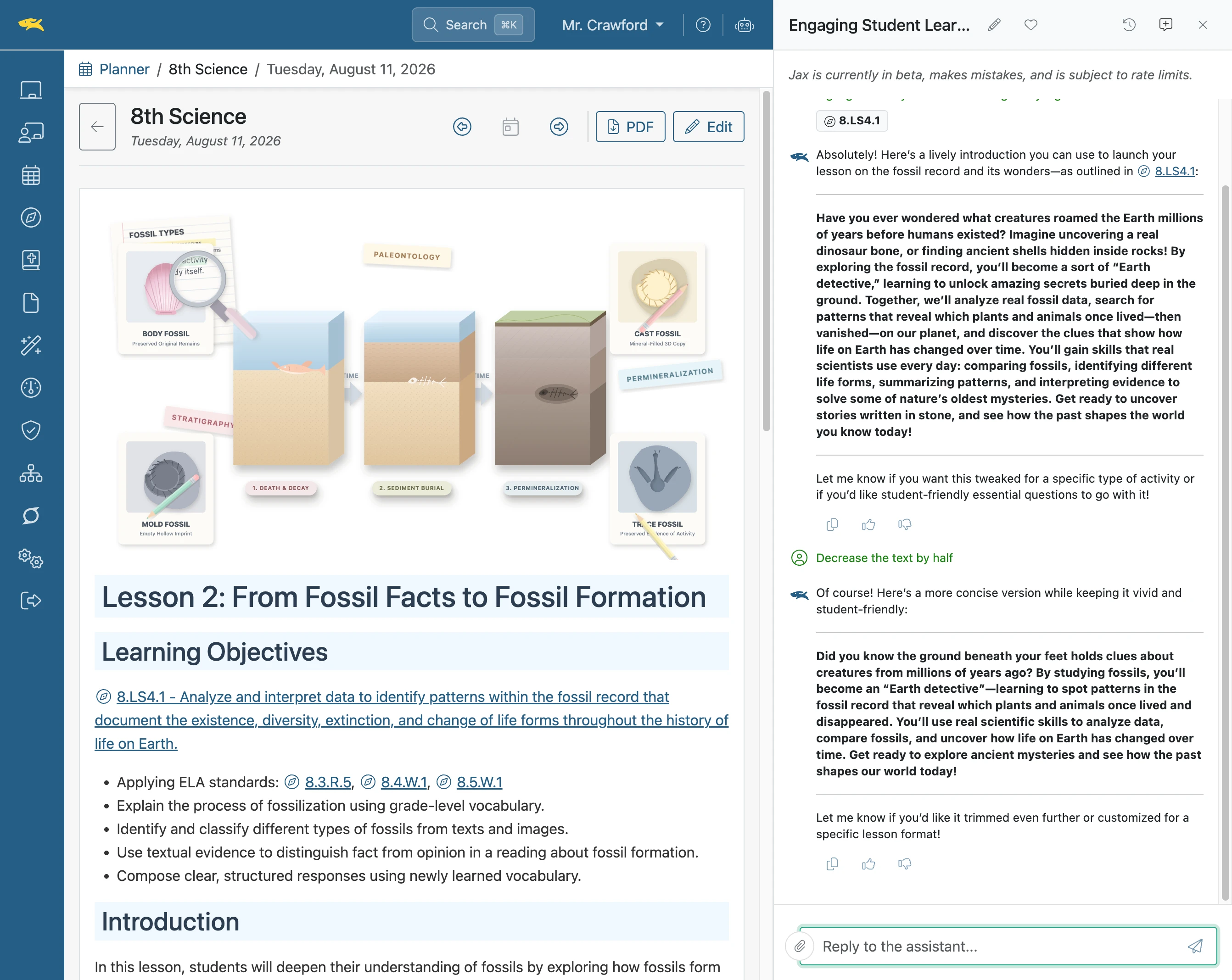
Task: Open the chat bubble sidebar icon
Action: pyautogui.click(x=31, y=515)
